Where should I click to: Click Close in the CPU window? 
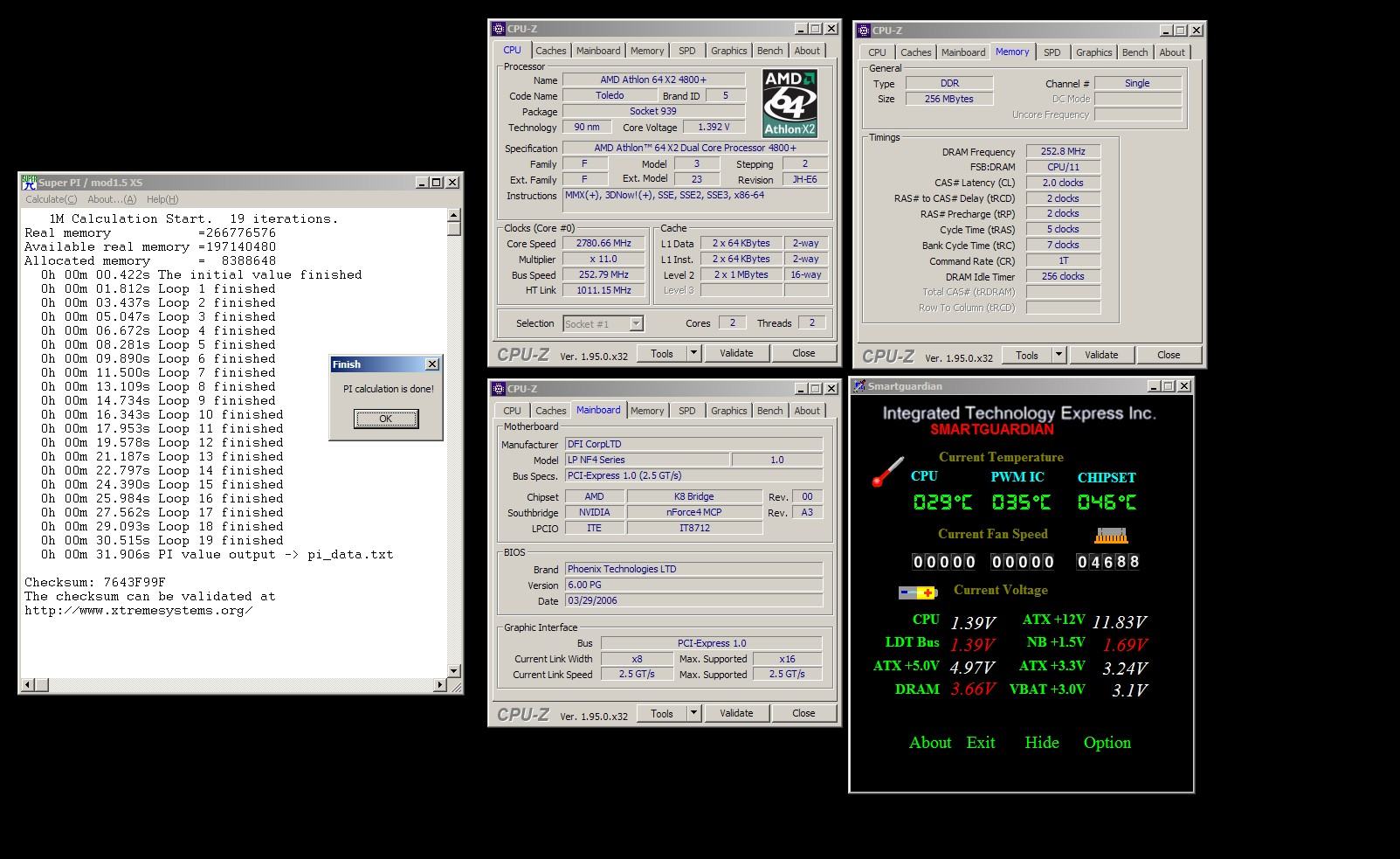coord(803,353)
